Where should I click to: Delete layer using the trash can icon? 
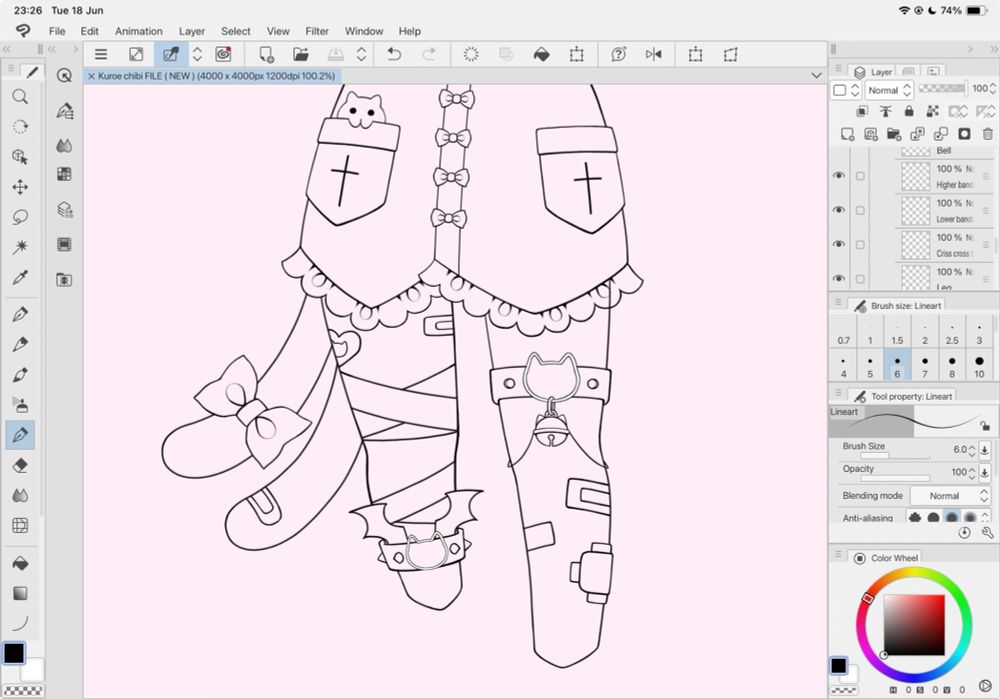coord(988,133)
